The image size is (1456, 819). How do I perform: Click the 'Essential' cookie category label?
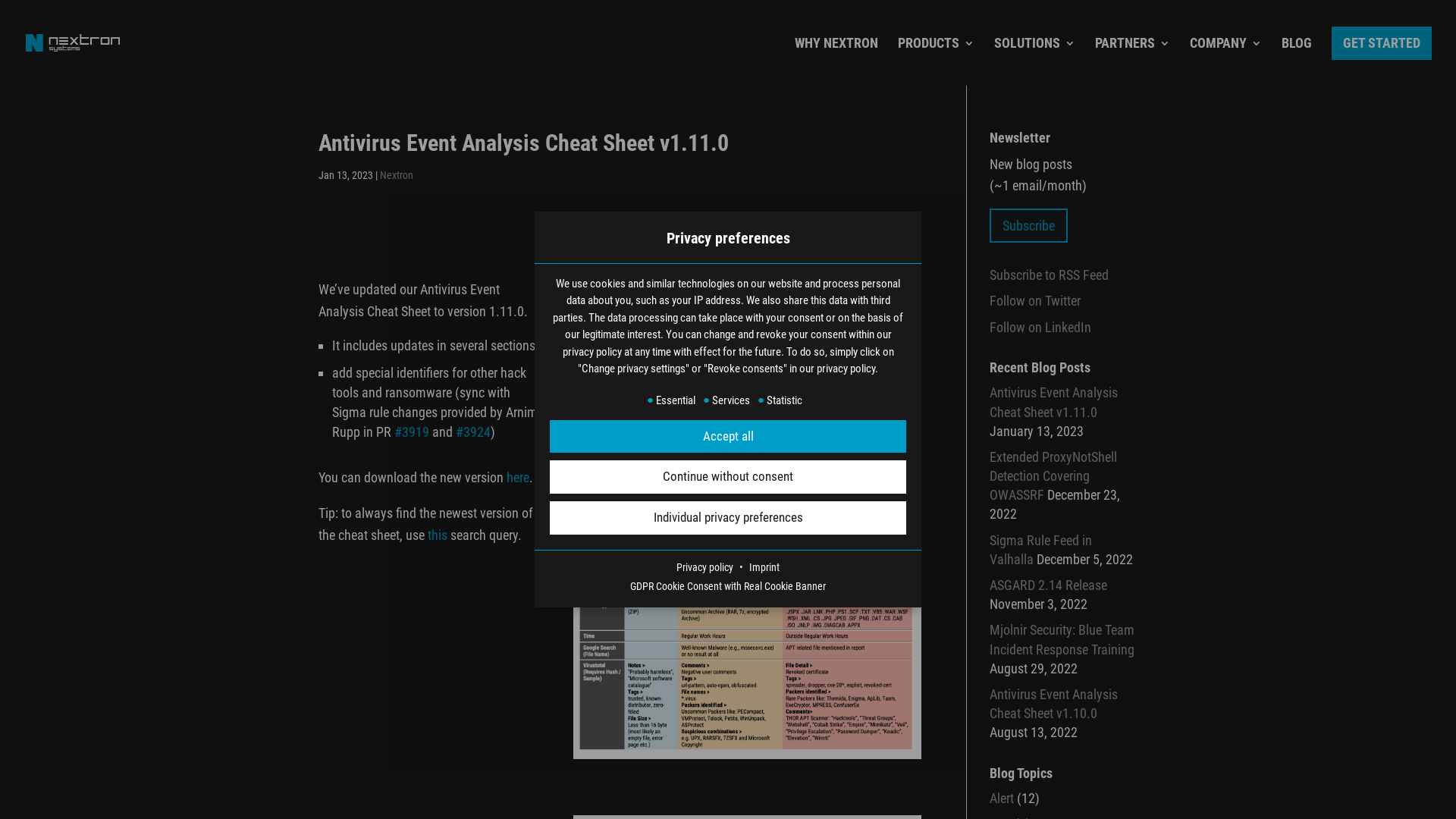[675, 400]
